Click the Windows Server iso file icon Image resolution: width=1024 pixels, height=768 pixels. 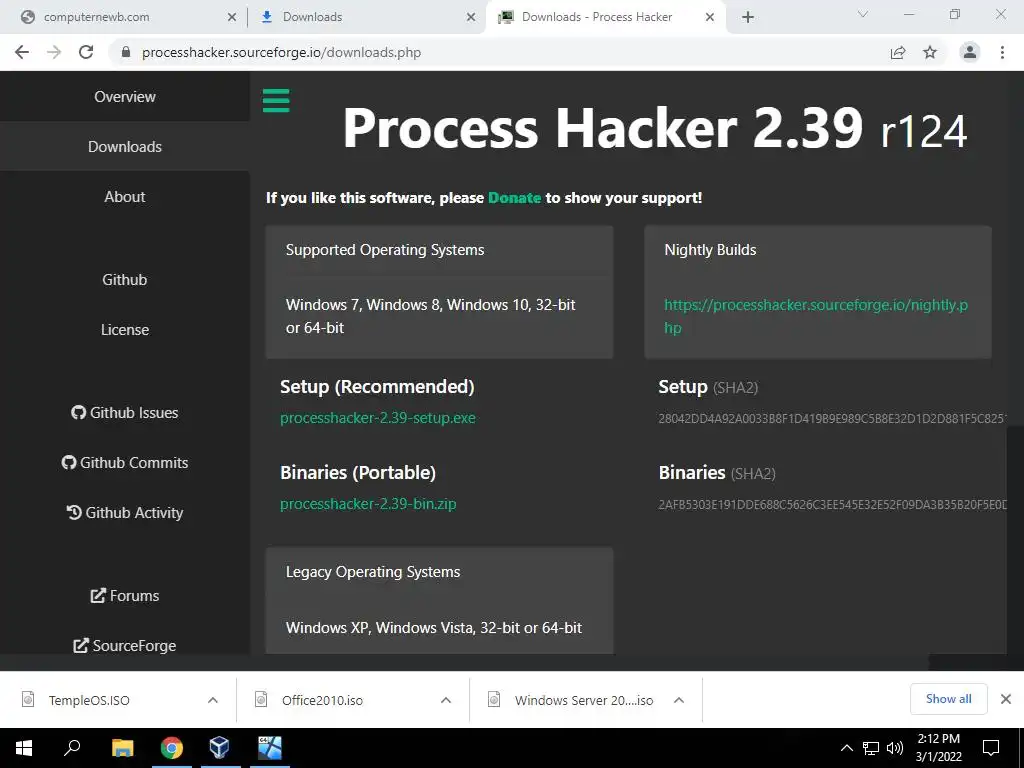click(494, 699)
